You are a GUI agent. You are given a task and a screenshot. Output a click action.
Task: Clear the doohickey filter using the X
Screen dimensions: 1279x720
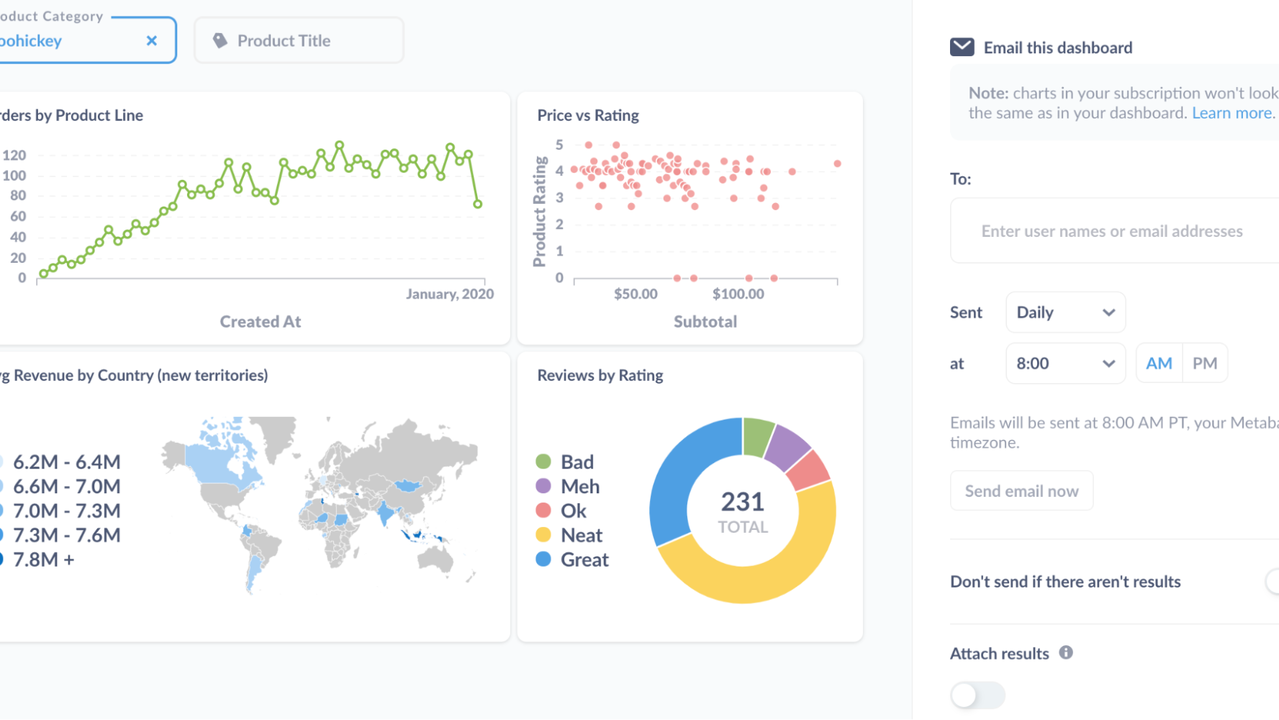[x=151, y=40]
